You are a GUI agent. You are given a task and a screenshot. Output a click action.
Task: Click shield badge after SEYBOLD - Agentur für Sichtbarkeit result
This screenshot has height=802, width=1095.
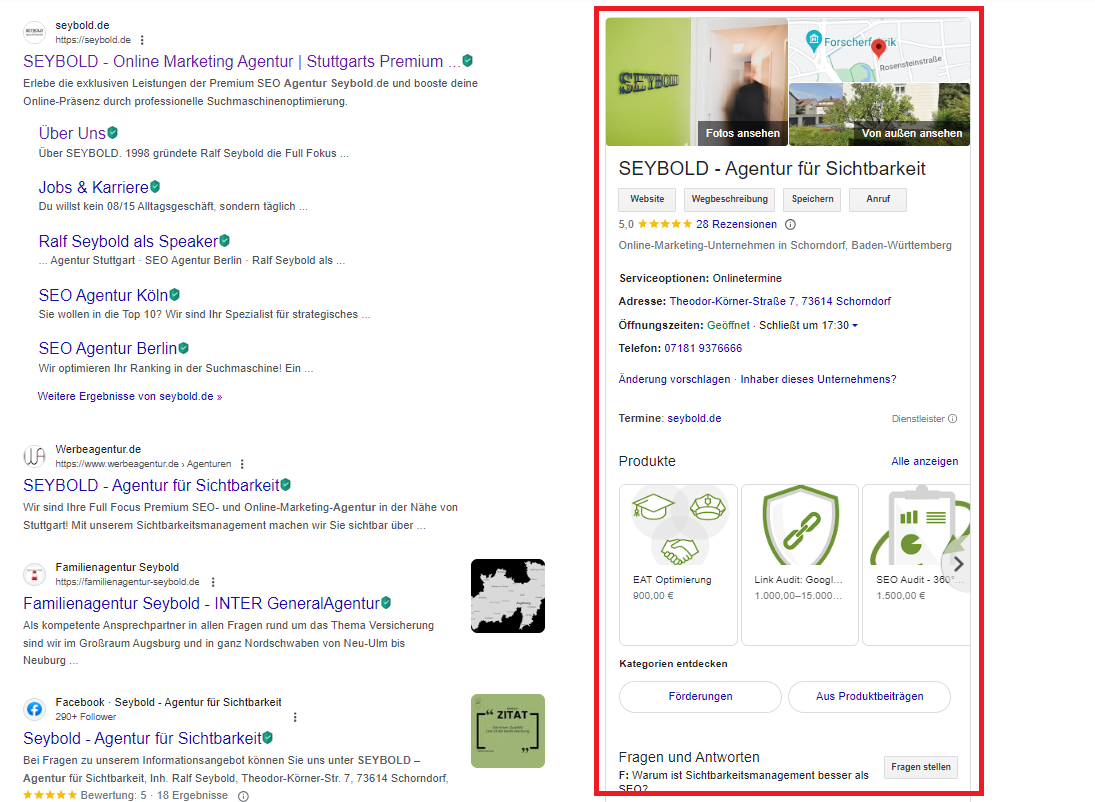click(x=286, y=484)
